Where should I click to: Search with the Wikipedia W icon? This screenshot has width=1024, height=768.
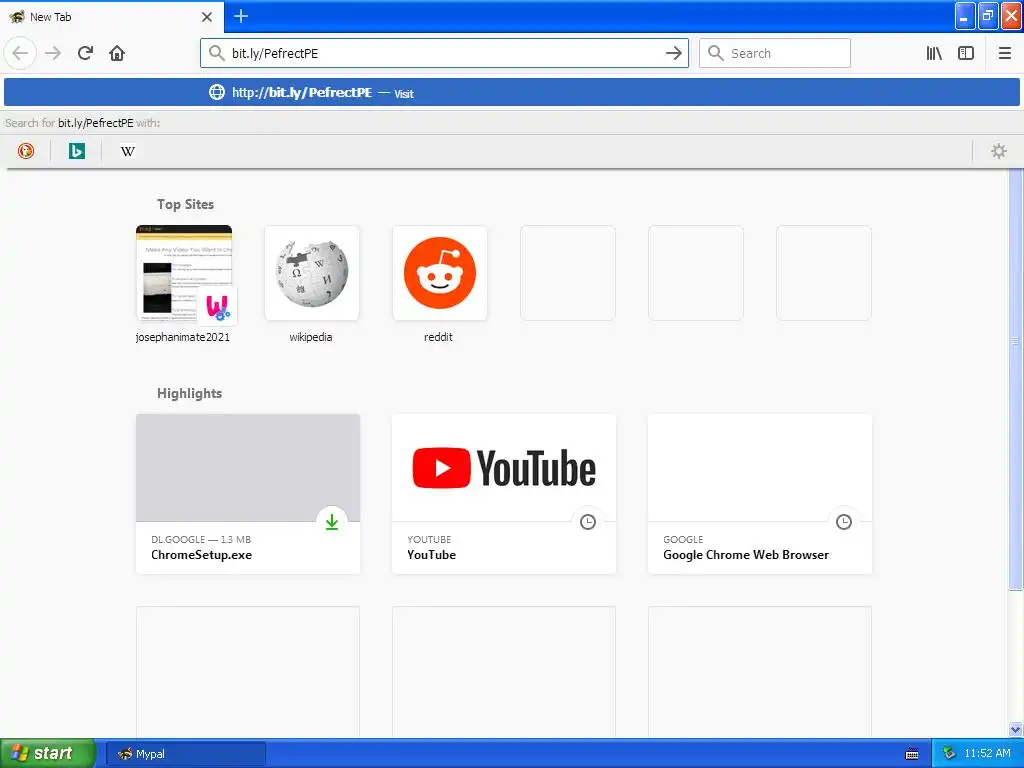127,151
